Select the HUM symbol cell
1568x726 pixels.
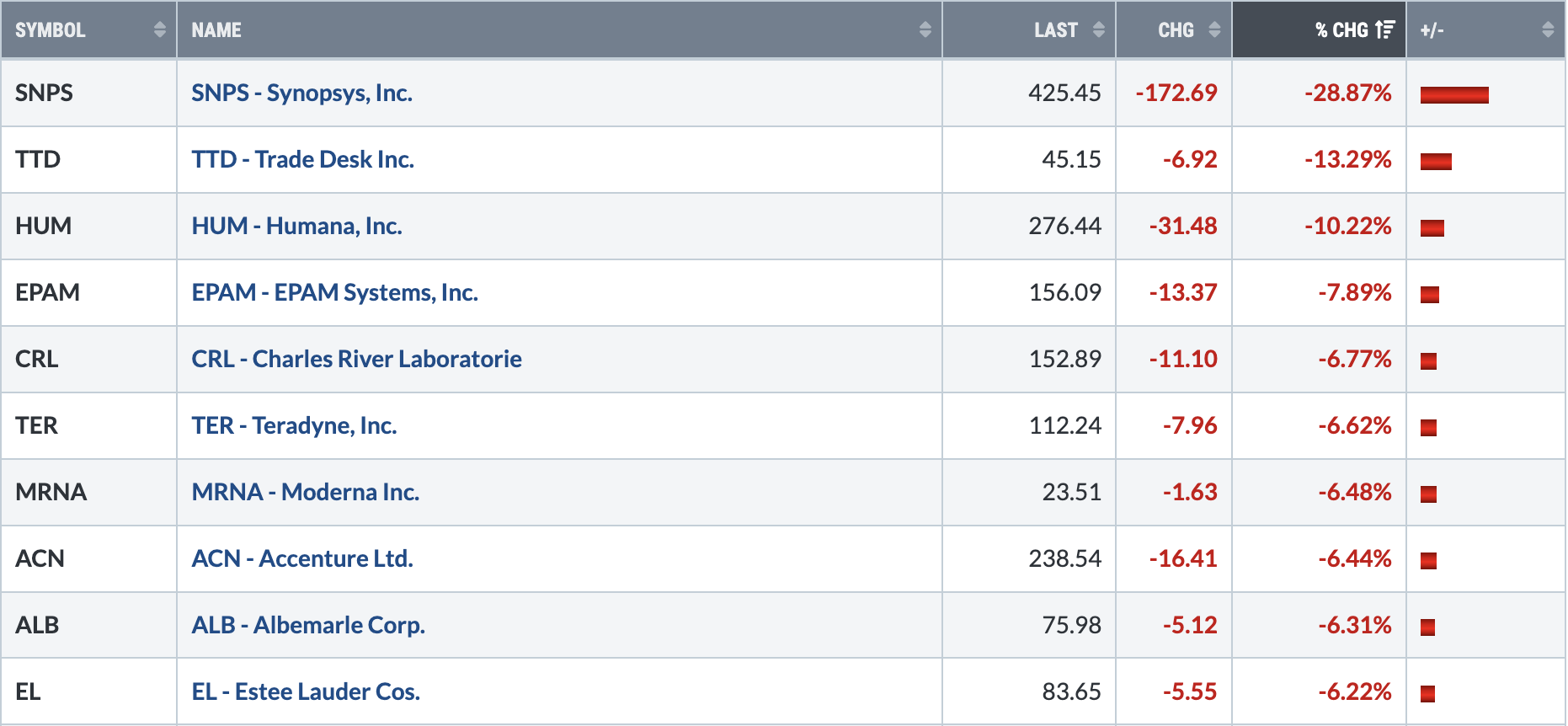point(89,226)
